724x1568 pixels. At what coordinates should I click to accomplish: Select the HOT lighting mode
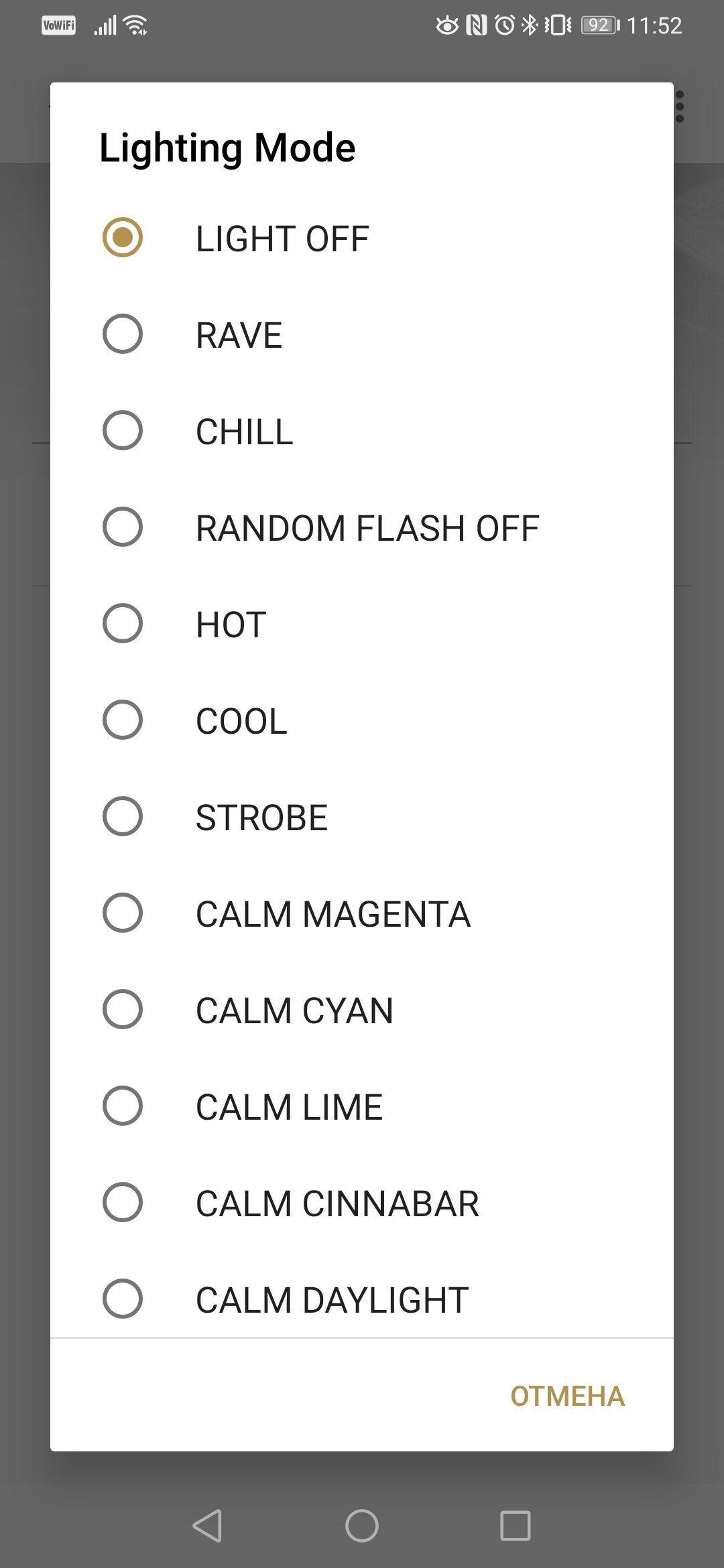(x=362, y=624)
